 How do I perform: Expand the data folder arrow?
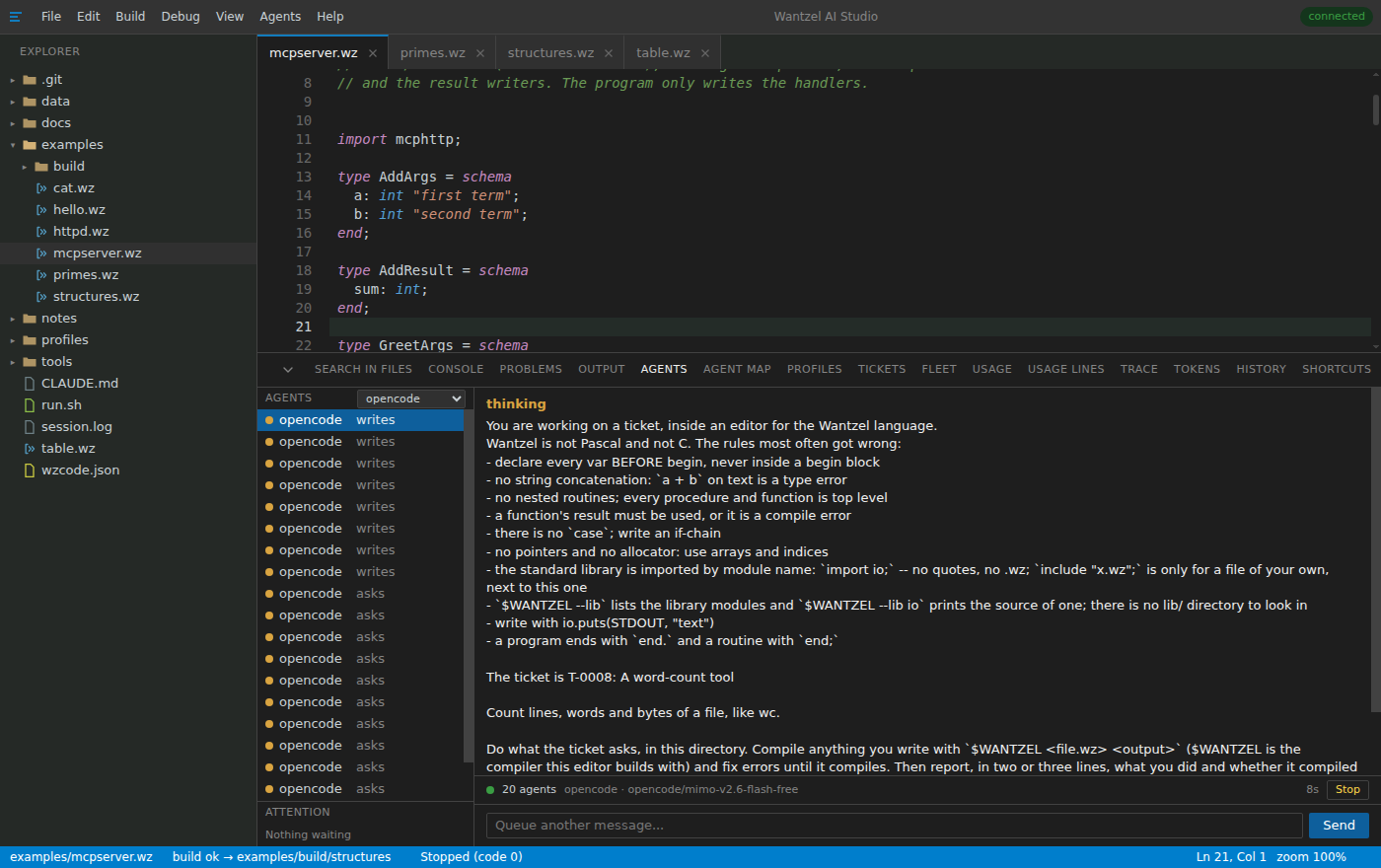[x=13, y=102]
